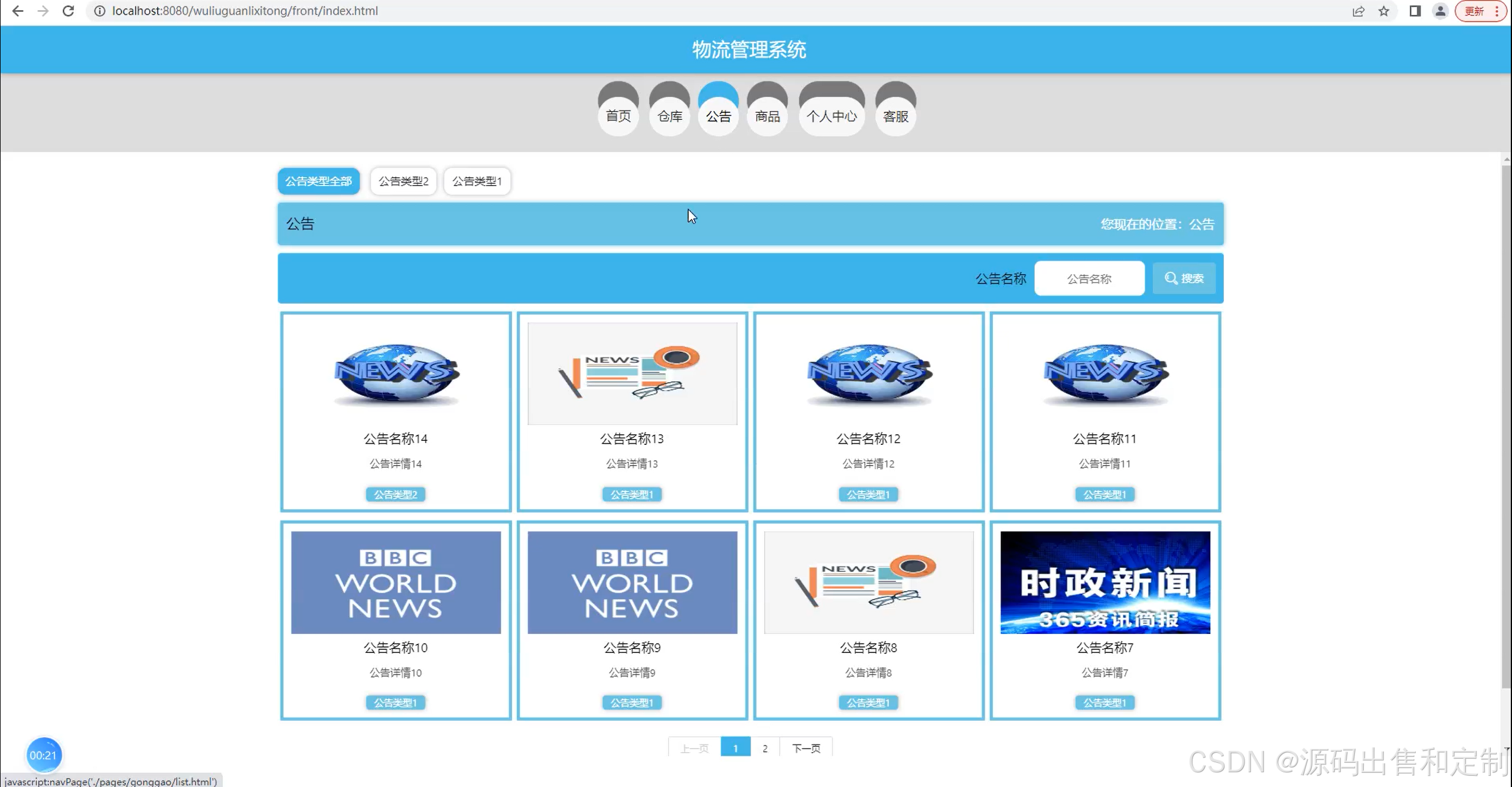Open the 个人中心 menu

[832, 116]
